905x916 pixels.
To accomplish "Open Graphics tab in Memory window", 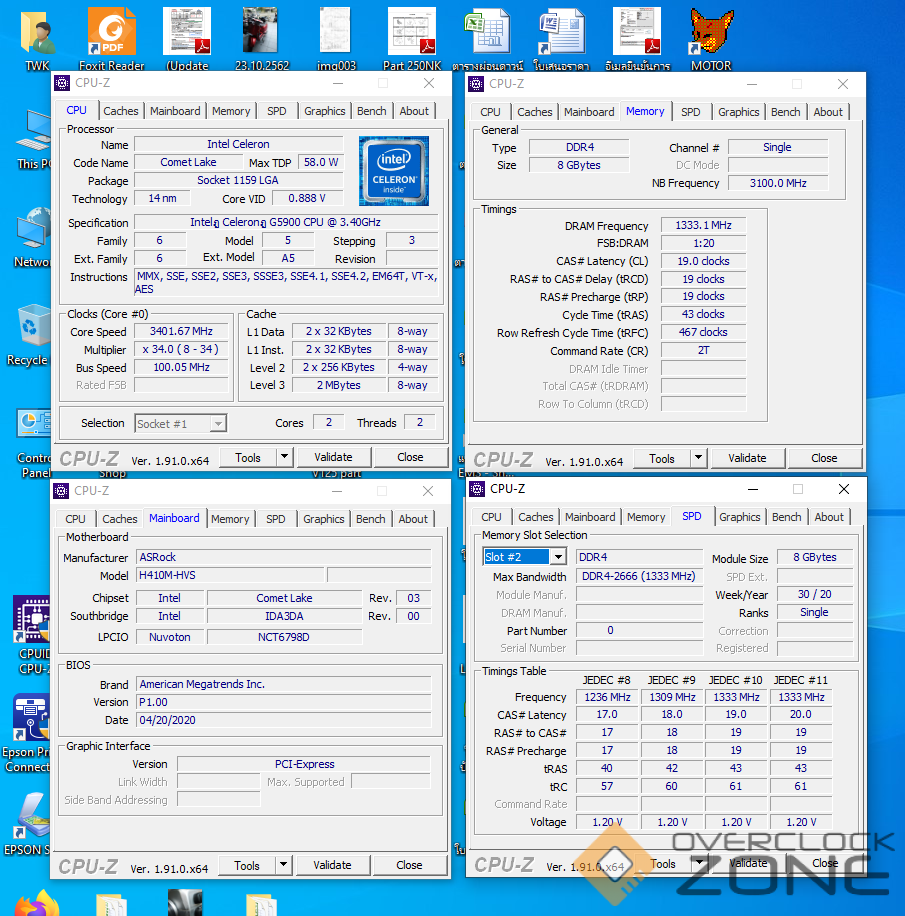I will 738,112.
